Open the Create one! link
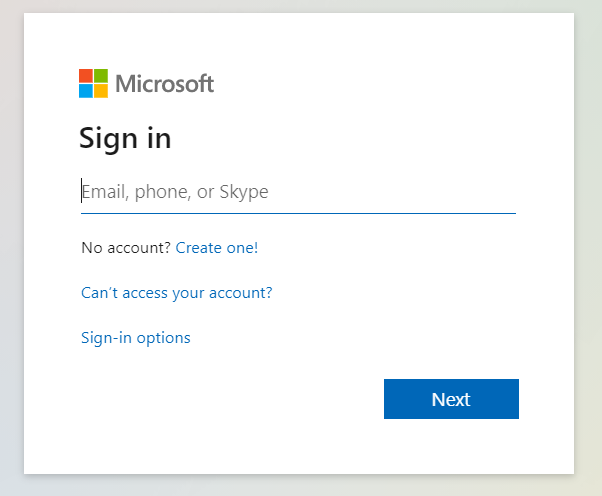 [x=217, y=248]
